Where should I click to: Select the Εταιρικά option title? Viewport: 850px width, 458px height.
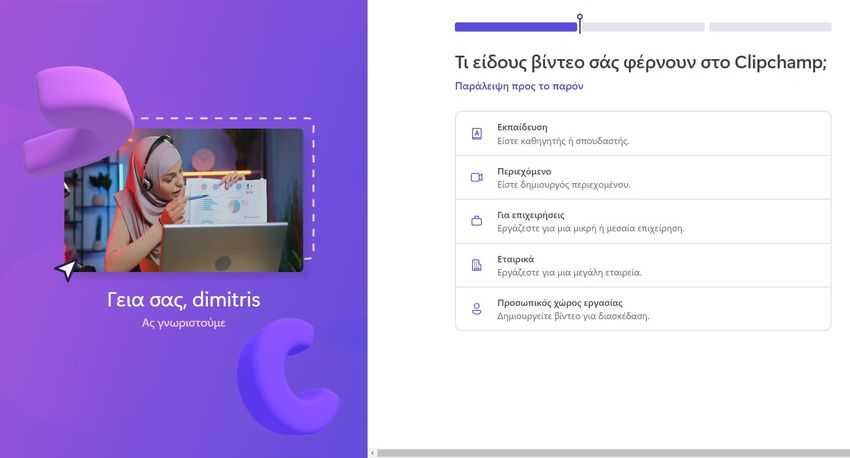[516, 259]
